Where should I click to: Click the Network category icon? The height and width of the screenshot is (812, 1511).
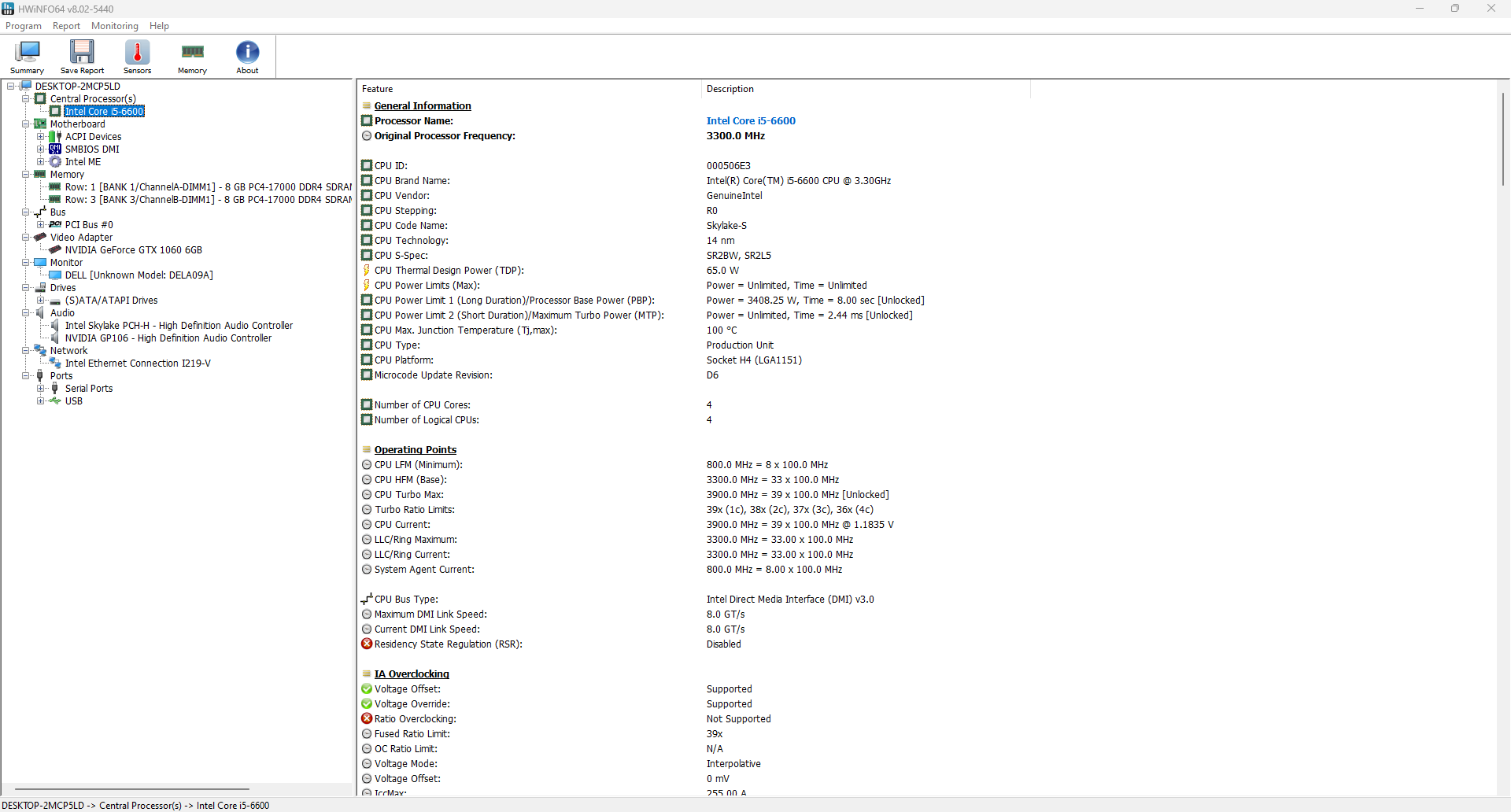[x=40, y=350]
